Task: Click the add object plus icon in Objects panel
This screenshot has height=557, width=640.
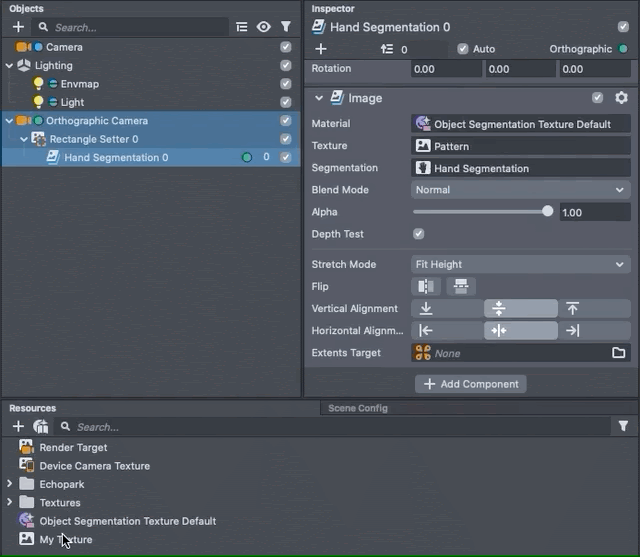Action: pos(18,27)
